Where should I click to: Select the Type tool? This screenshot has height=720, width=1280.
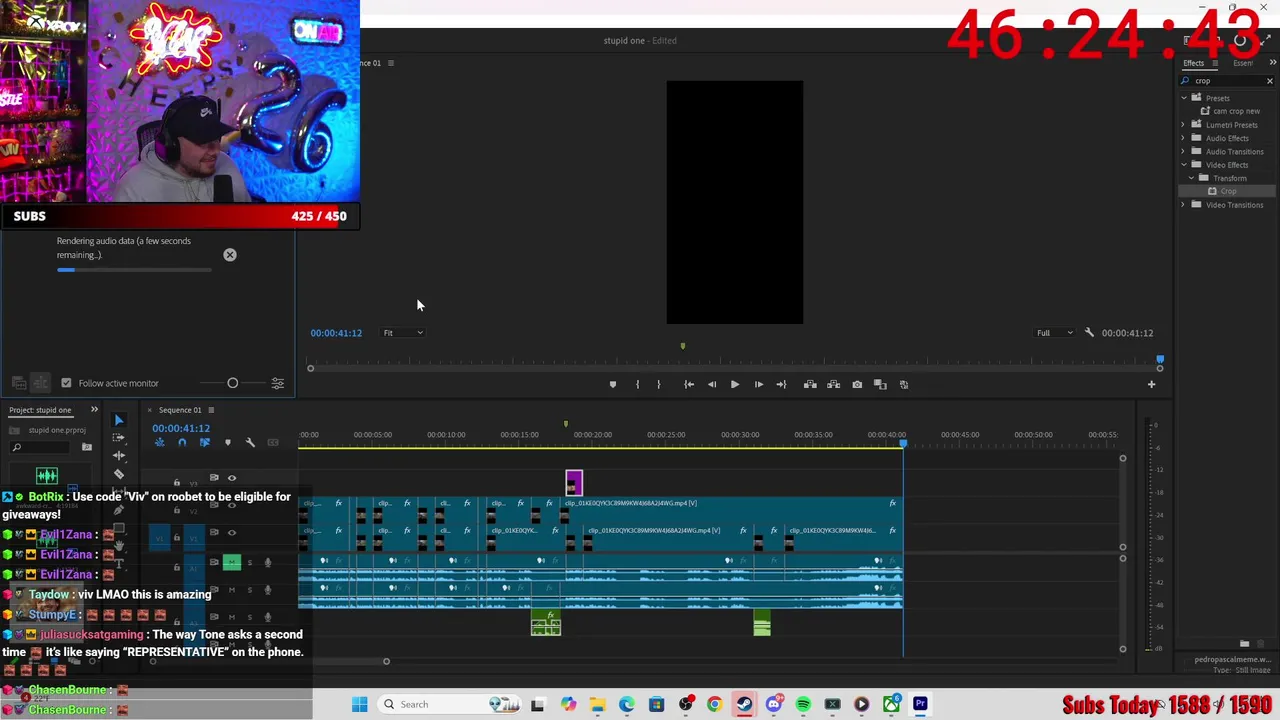[119, 564]
